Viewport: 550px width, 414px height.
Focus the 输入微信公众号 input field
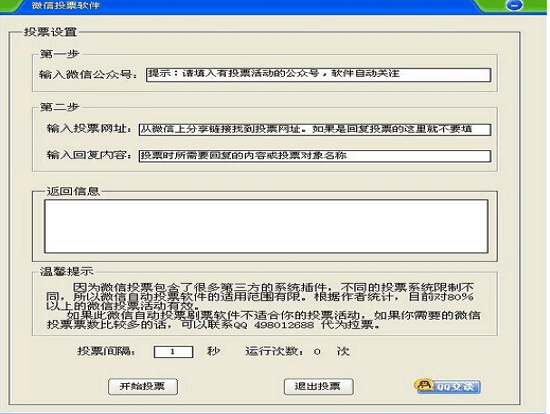[x=318, y=75]
